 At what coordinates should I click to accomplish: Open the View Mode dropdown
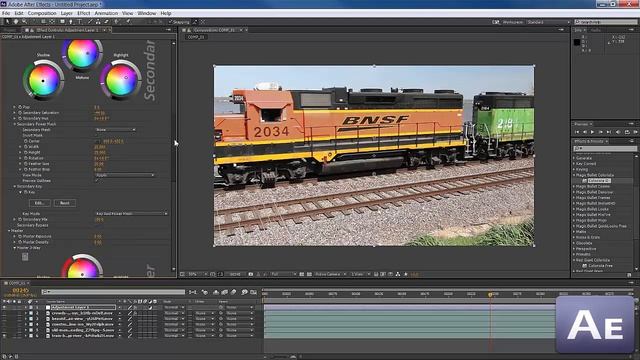124,175
